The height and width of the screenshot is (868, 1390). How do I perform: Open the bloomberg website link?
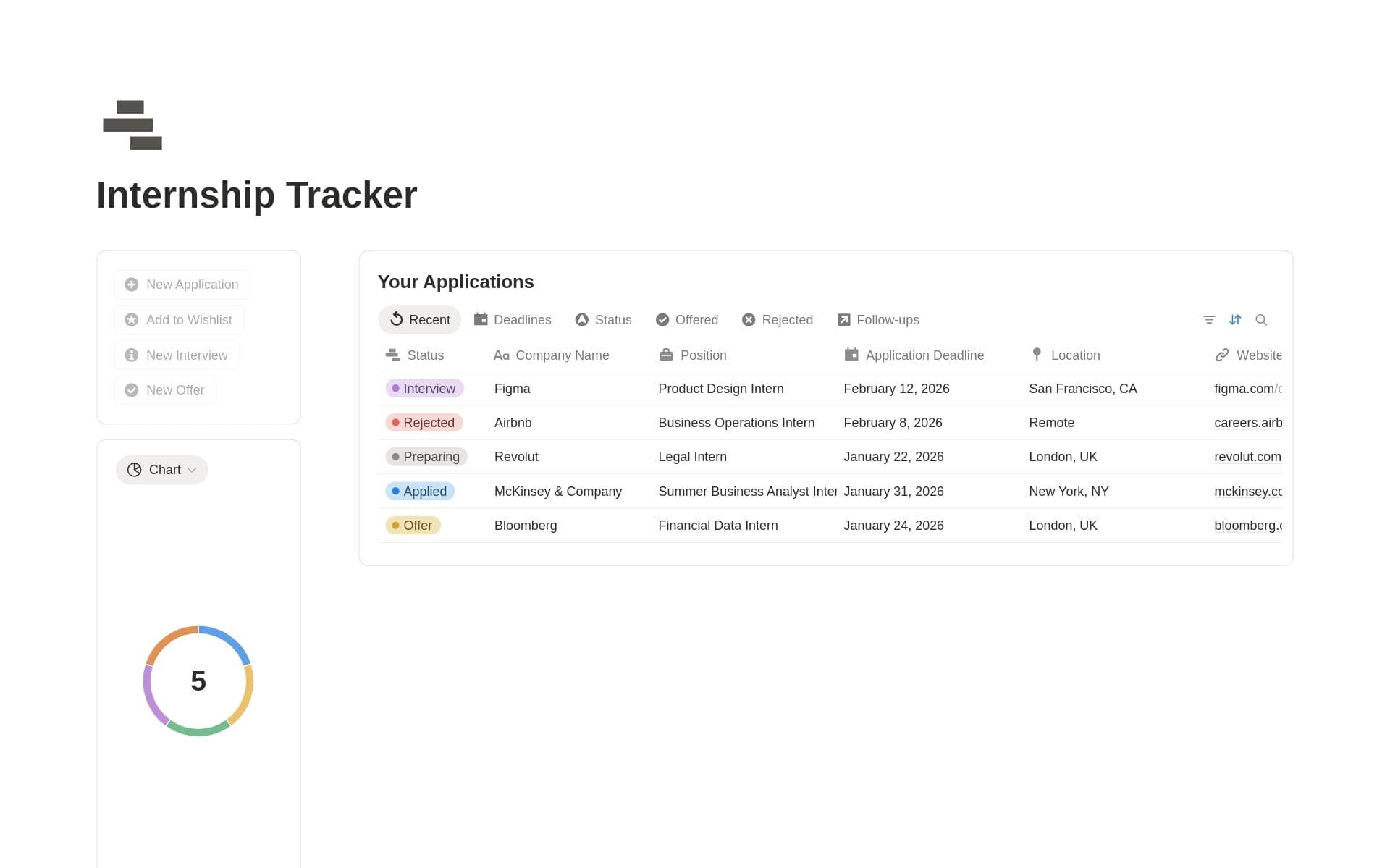click(x=1248, y=526)
